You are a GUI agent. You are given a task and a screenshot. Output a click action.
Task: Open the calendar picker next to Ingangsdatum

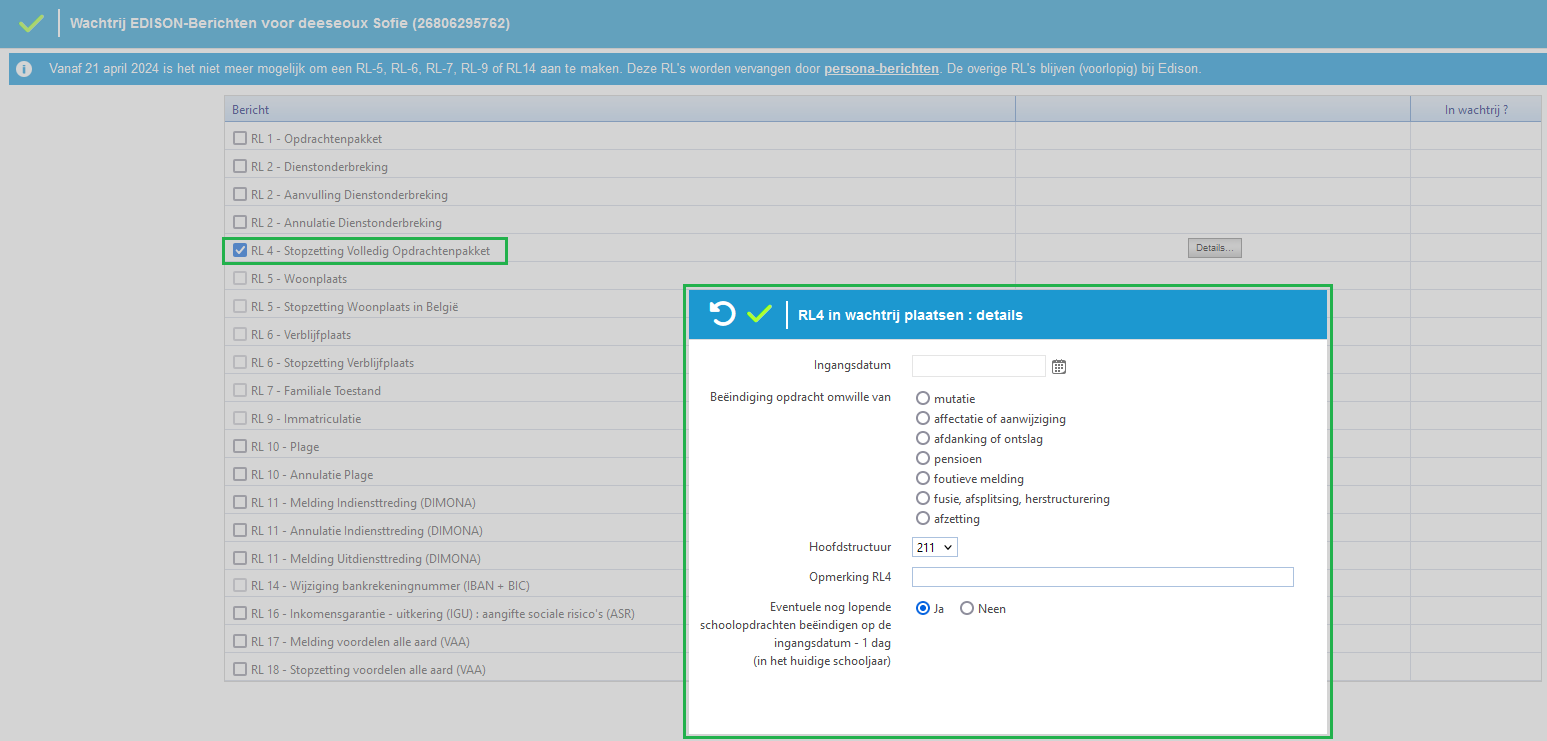[1059, 366]
